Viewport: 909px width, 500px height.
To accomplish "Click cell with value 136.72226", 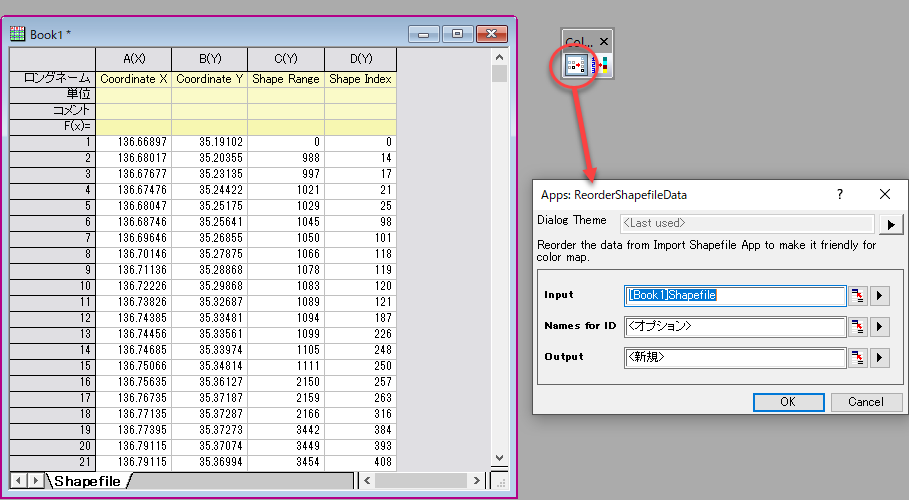I will coord(134,286).
